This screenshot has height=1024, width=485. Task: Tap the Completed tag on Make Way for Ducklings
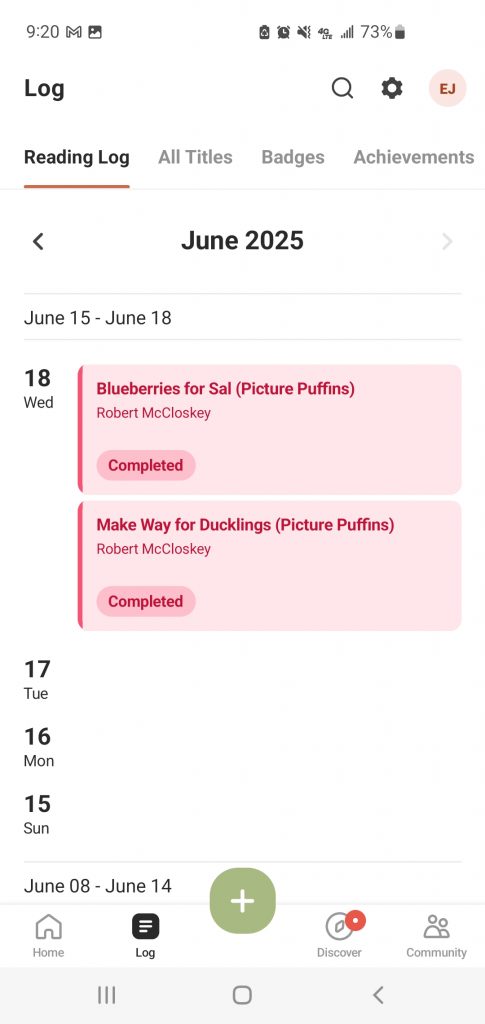(x=146, y=601)
